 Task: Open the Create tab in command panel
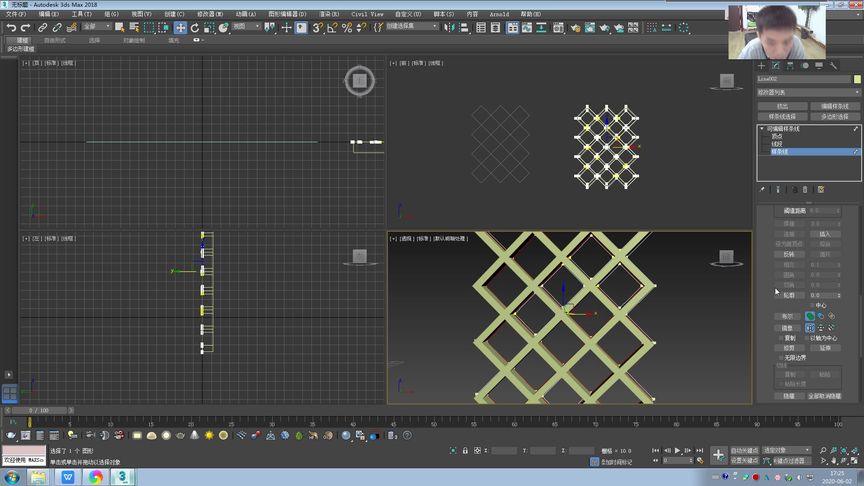tap(762, 65)
